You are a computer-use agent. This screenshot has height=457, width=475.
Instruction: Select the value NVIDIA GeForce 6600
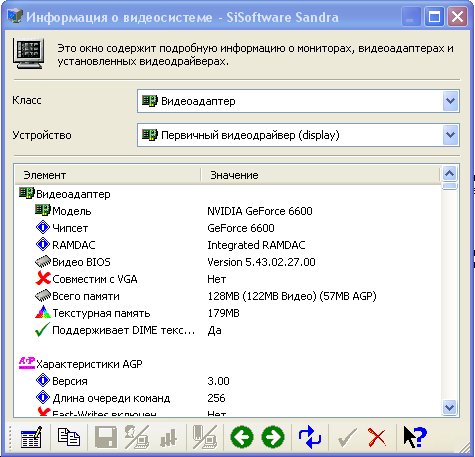click(260, 211)
